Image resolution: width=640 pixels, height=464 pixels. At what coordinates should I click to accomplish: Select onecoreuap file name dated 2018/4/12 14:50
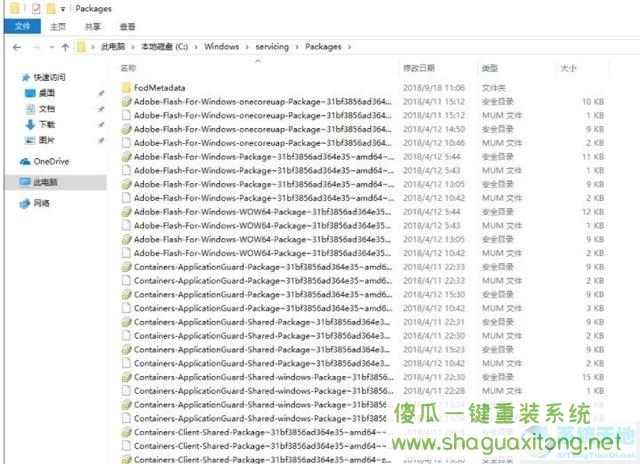click(262, 129)
